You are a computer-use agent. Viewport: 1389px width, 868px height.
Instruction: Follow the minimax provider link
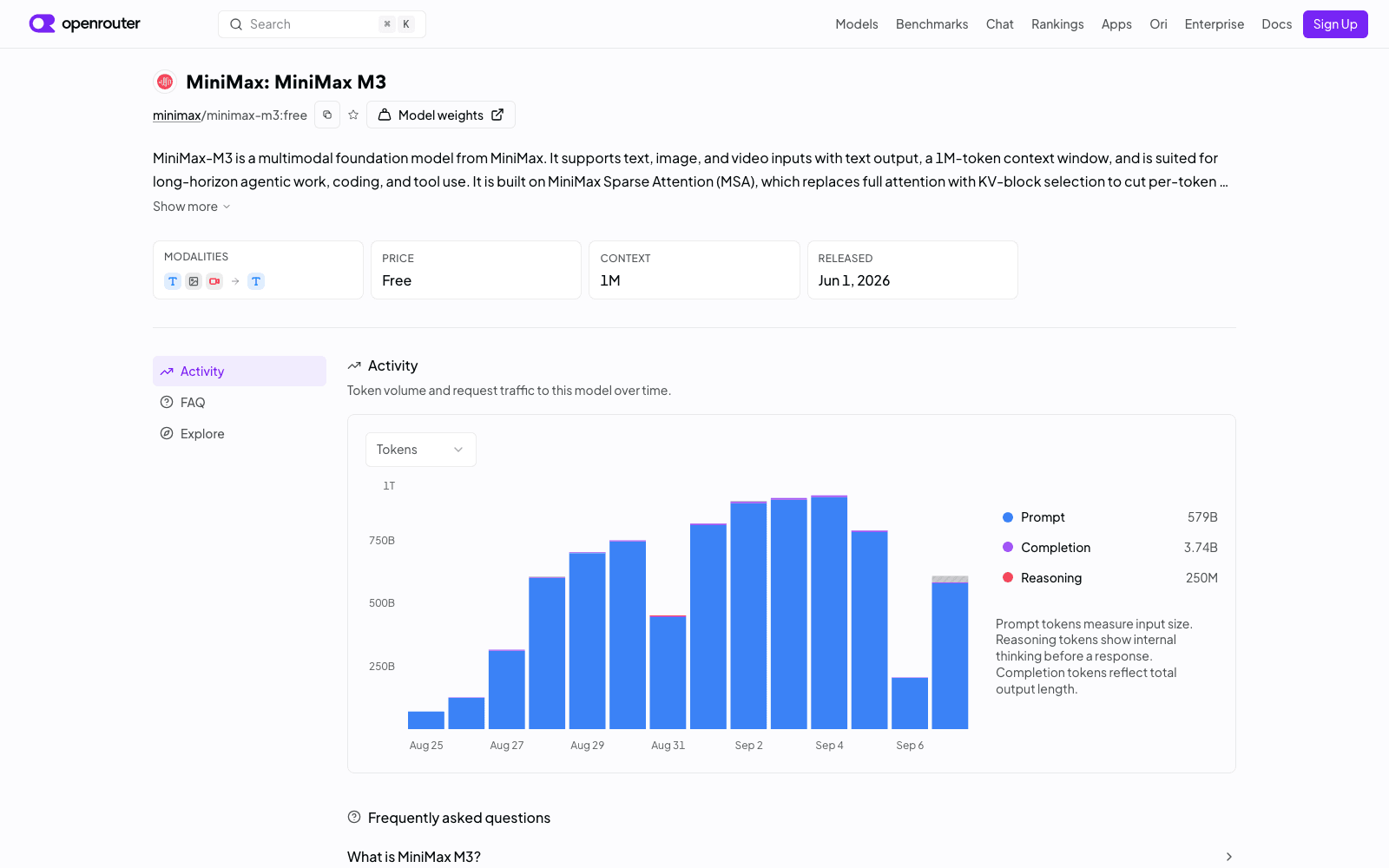[177, 115]
